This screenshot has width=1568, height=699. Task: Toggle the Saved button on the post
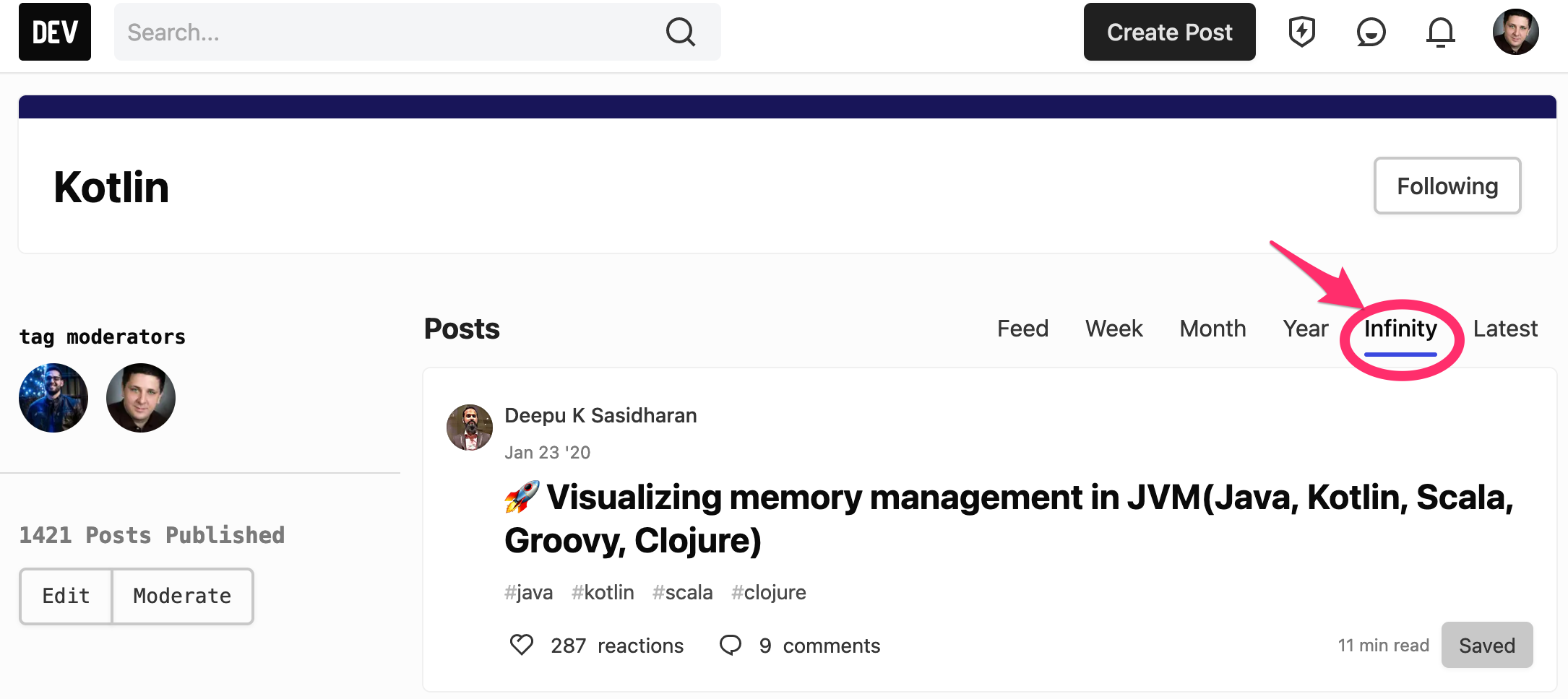point(1487,645)
